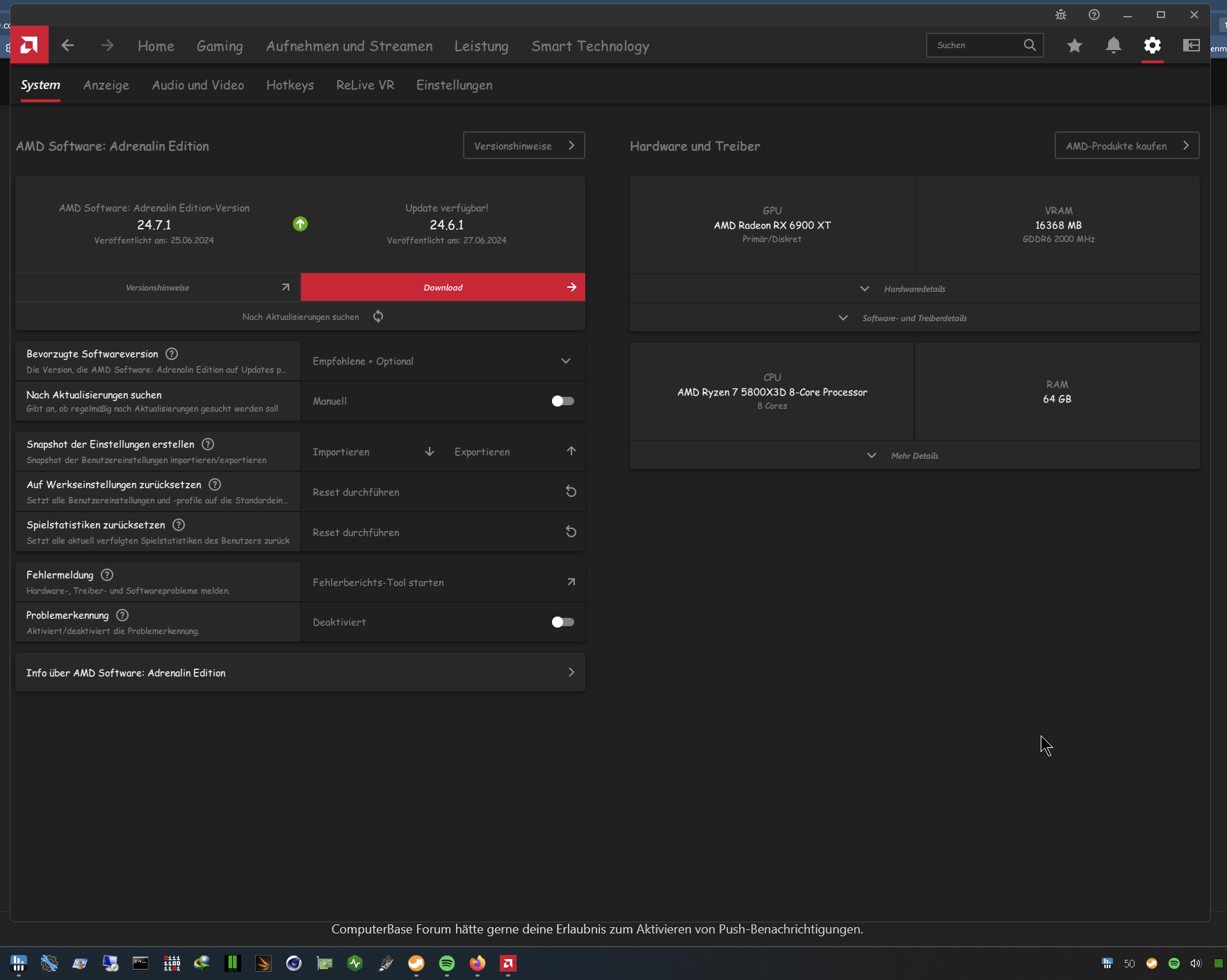Show help for Problemerkennung
This screenshot has height=980, width=1227.
[x=122, y=615]
